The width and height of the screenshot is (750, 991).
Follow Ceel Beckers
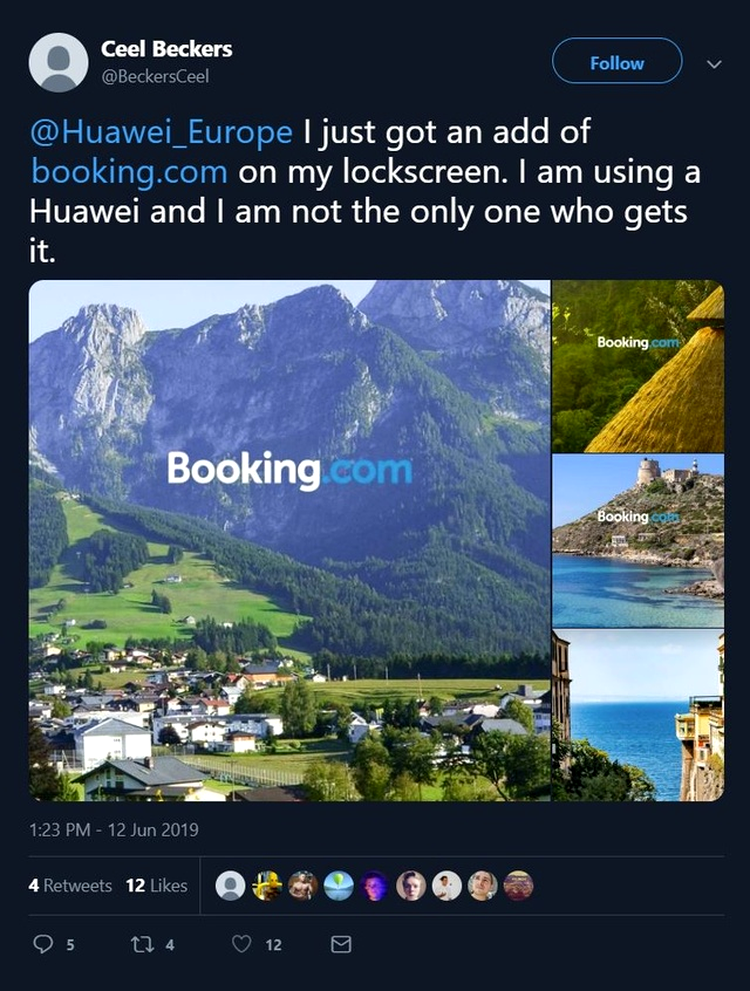[x=617, y=61]
